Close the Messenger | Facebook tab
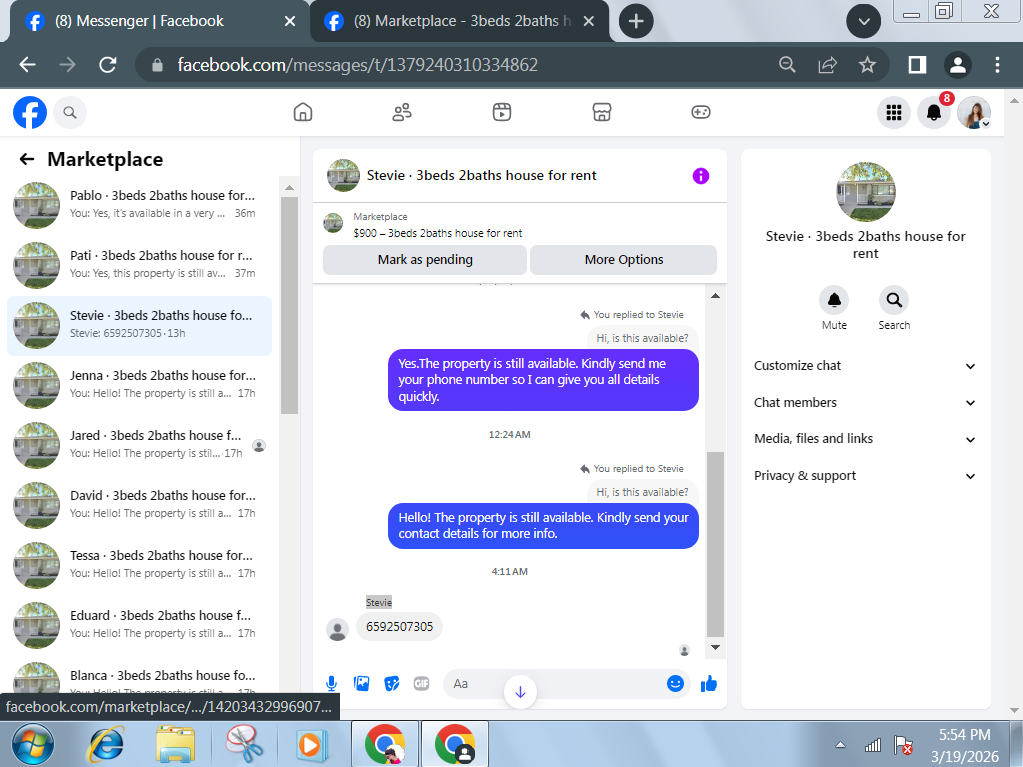The image size is (1023, 767). pyautogui.click(x=290, y=22)
